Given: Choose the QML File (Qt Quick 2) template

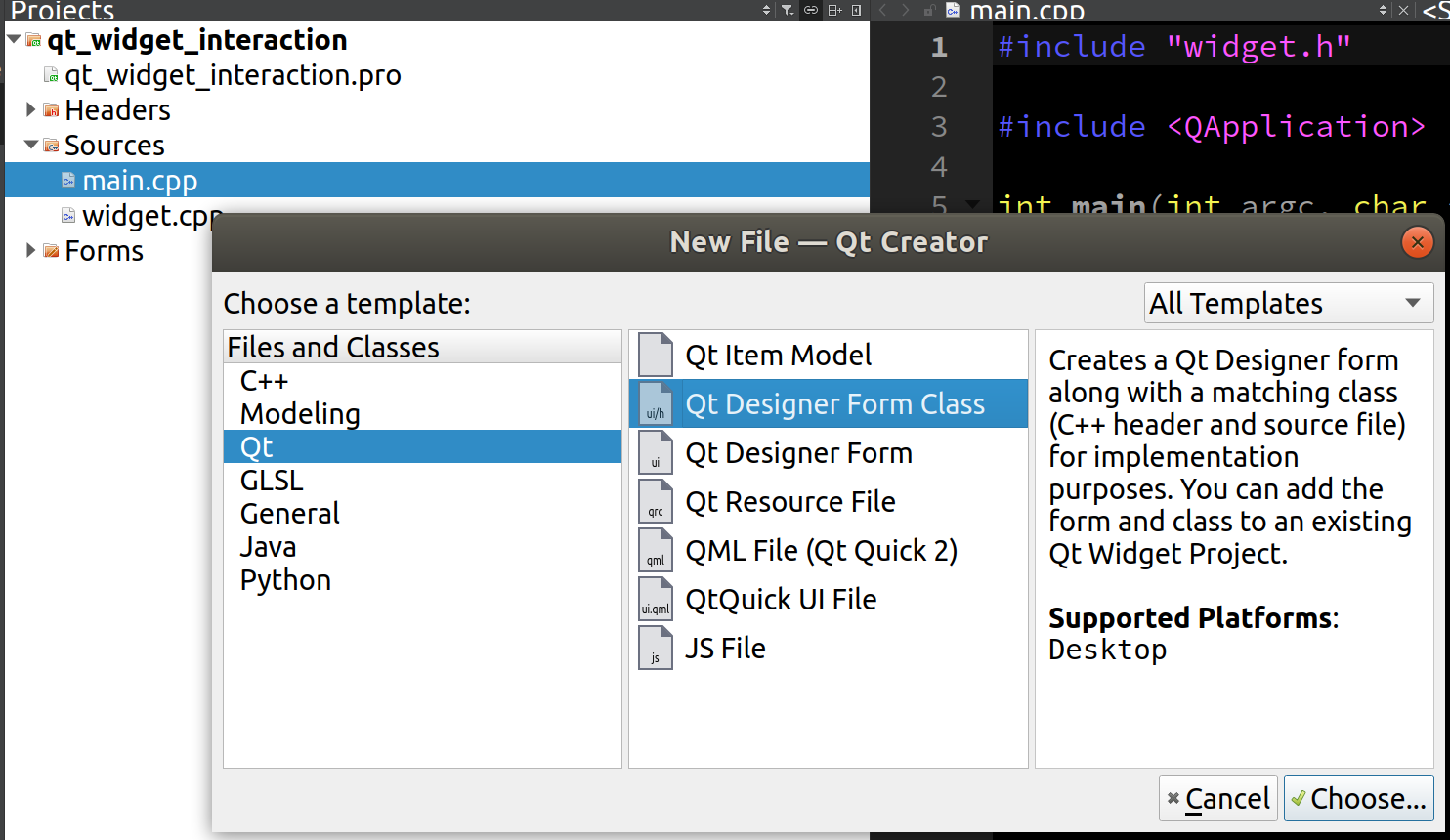Looking at the screenshot, I should (829, 550).
